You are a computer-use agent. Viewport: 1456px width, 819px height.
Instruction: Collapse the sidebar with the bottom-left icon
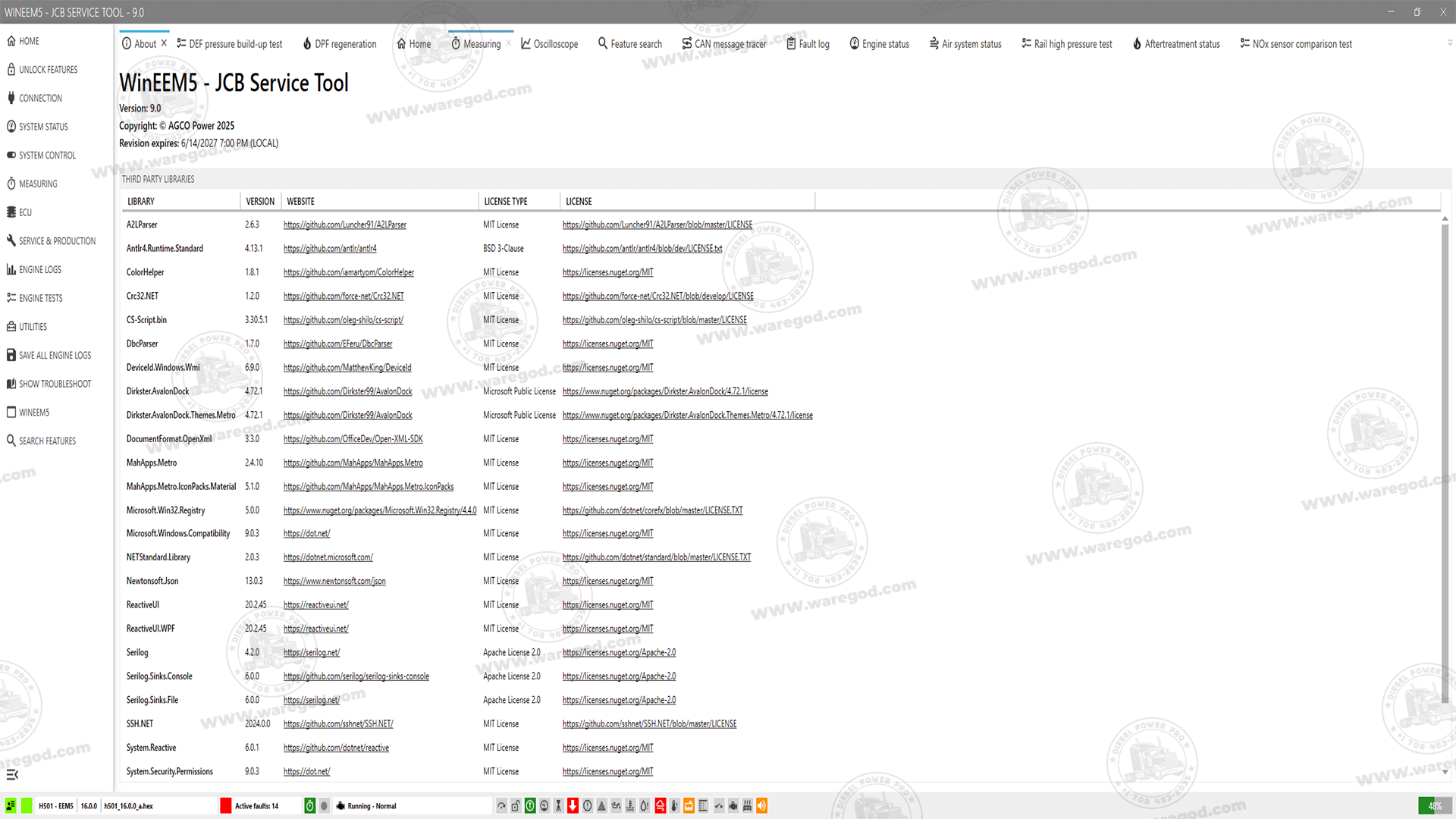[14, 775]
